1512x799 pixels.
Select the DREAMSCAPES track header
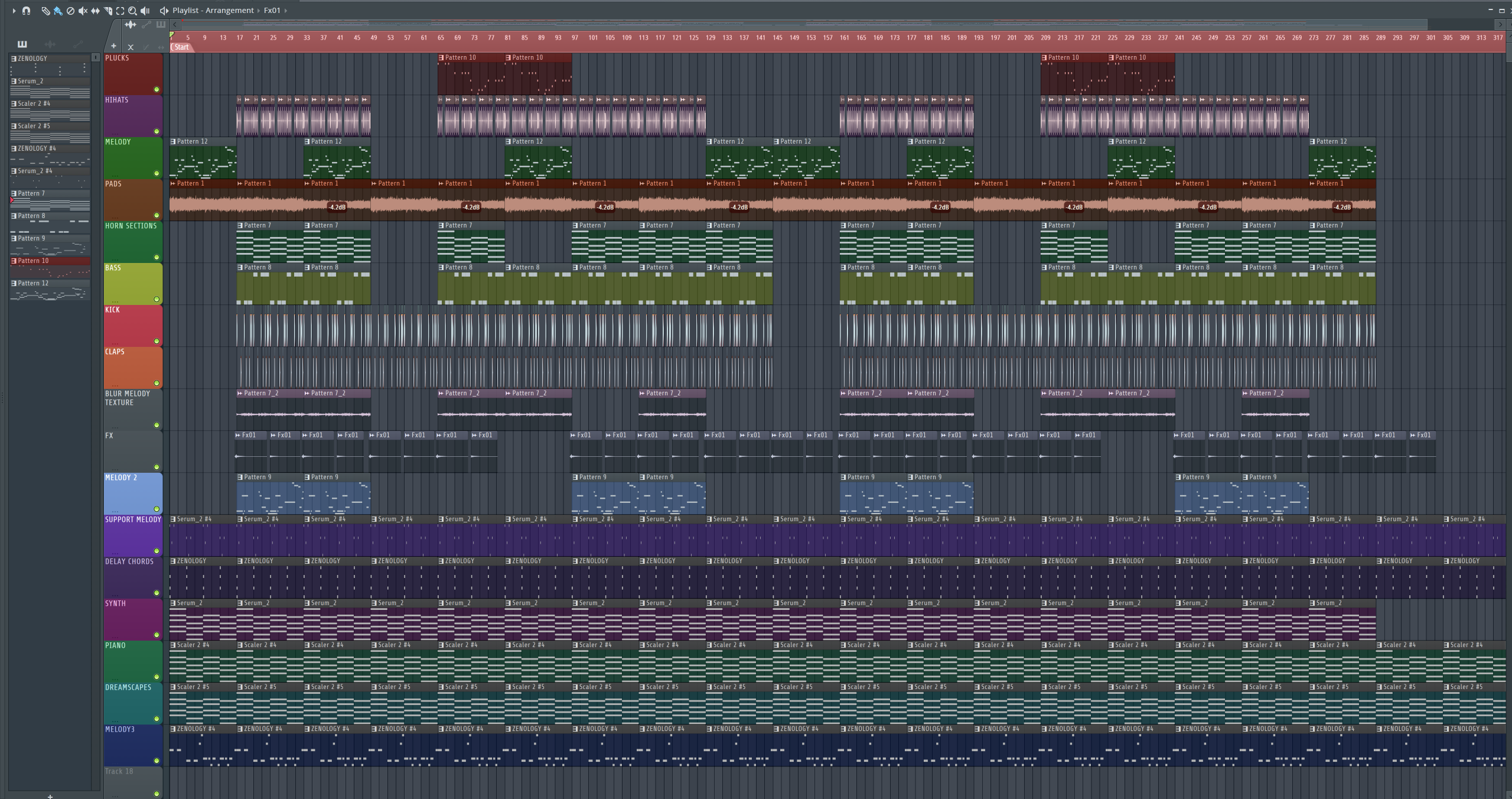(133, 703)
